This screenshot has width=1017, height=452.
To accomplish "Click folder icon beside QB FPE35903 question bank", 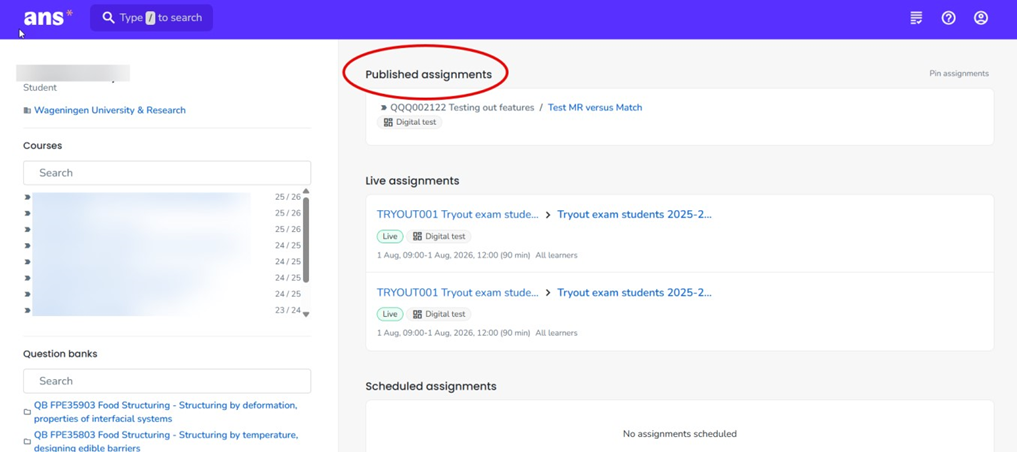I will click(27, 412).
